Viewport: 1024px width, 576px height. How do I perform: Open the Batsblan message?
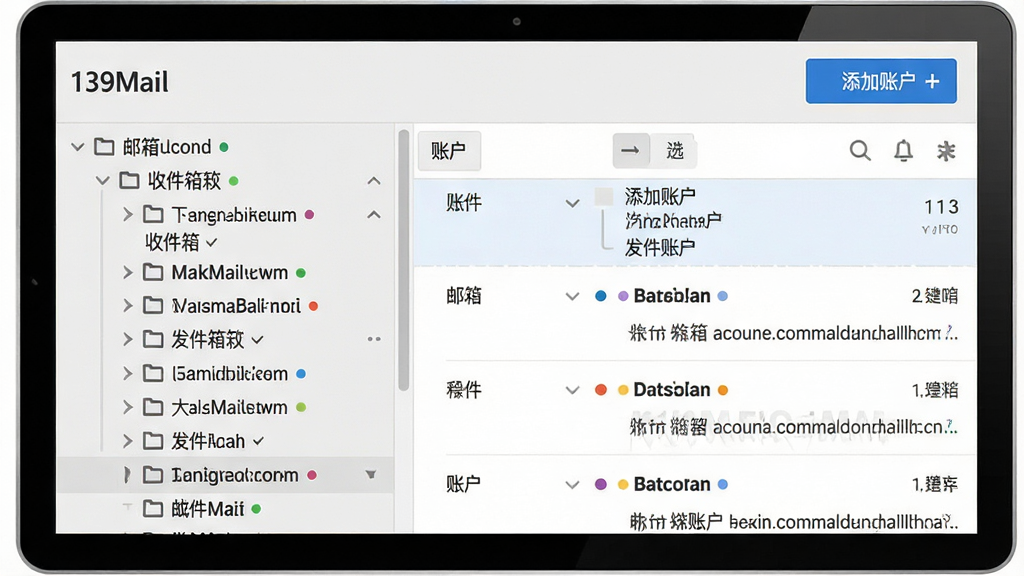coord(672,296)
